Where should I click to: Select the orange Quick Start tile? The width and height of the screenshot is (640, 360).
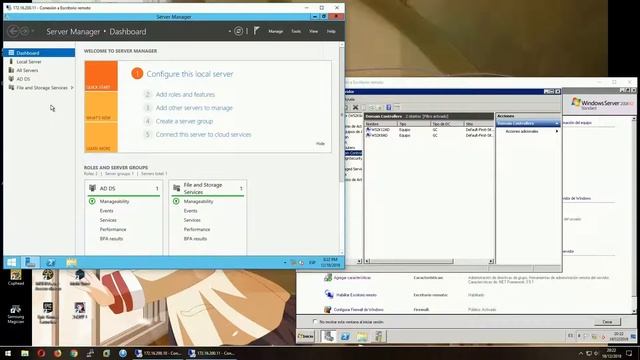point(101,76)
